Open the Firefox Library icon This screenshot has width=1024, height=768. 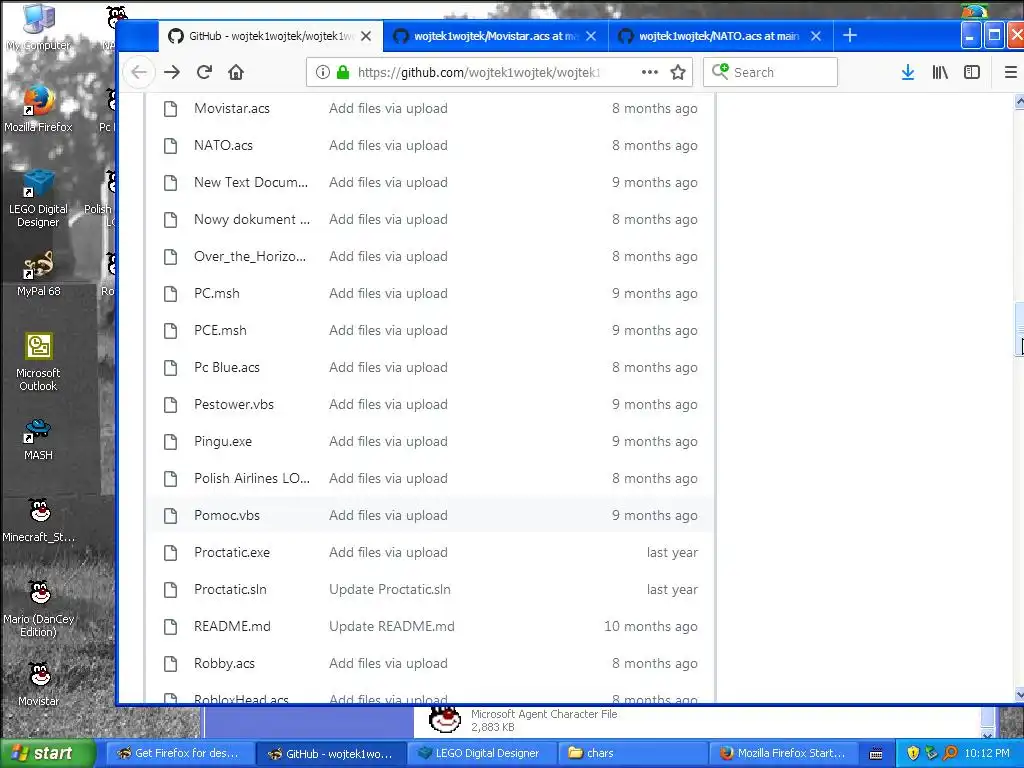[940, 72]
